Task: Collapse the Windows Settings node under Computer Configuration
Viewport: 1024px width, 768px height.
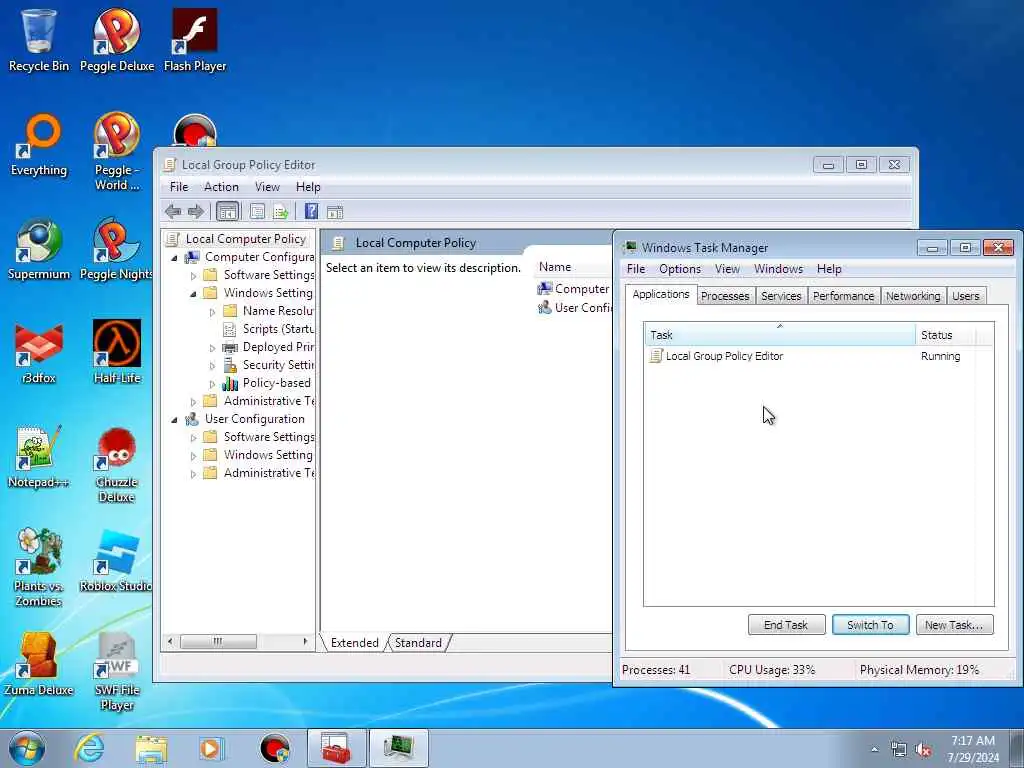Action: 193,294
